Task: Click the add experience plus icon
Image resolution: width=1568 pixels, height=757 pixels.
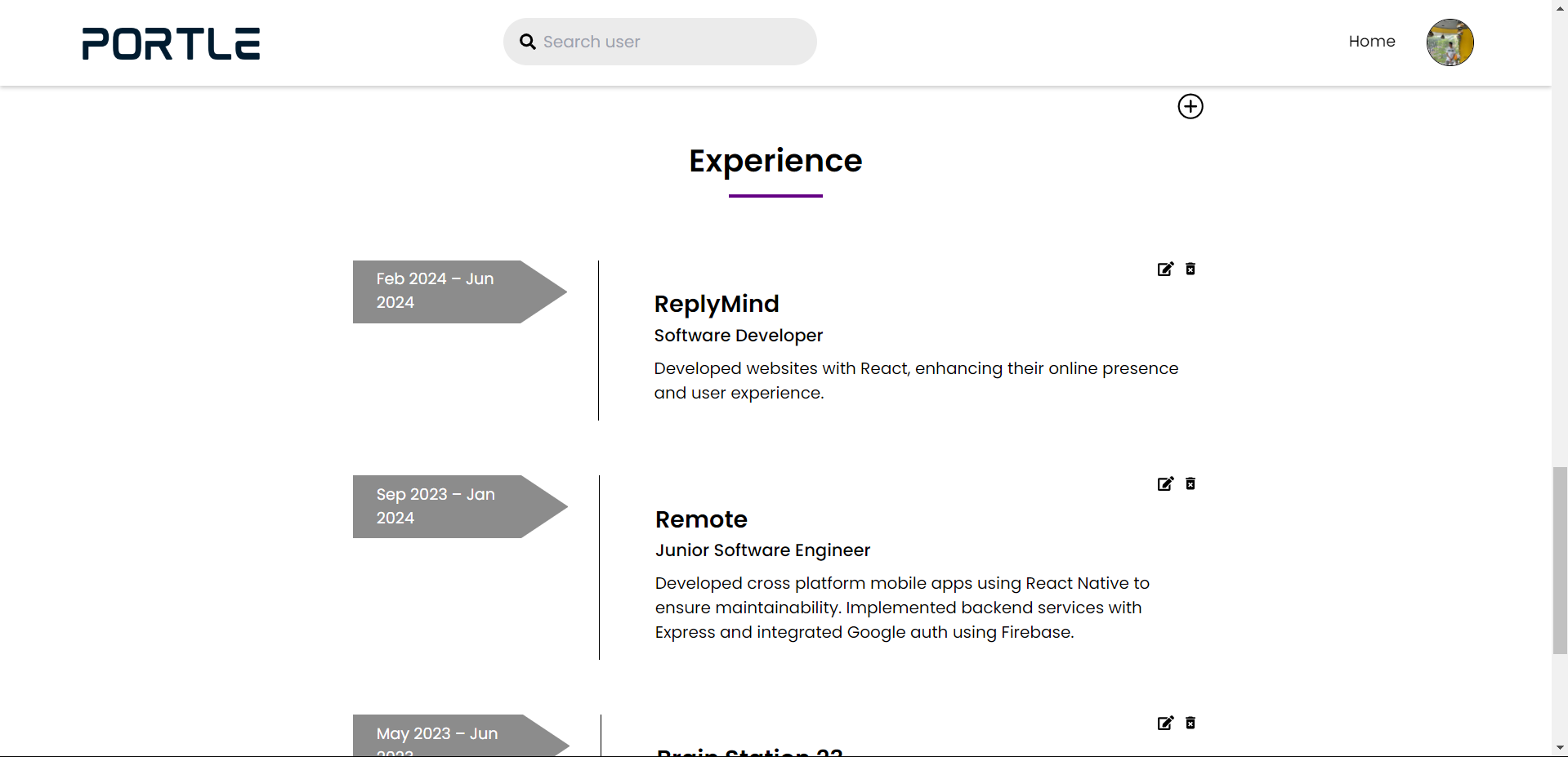Action: click(x=1190, y=106)
